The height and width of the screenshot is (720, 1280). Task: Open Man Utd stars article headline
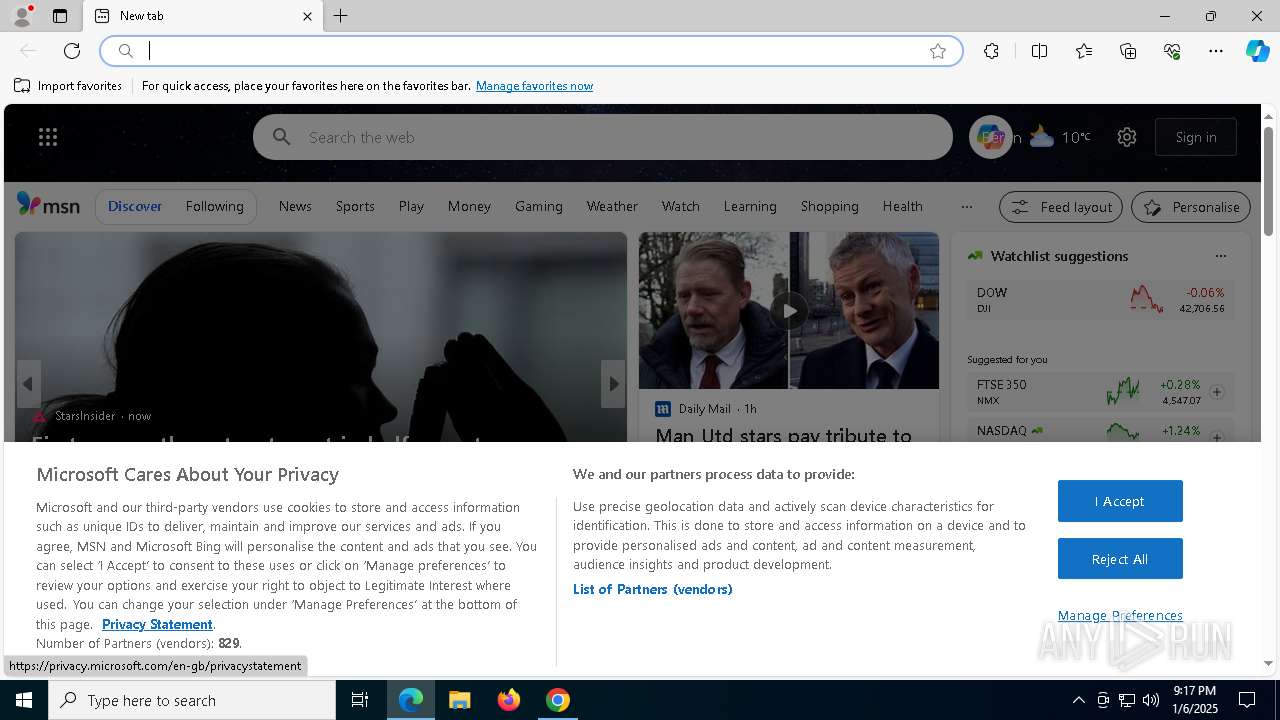(784, 435)
